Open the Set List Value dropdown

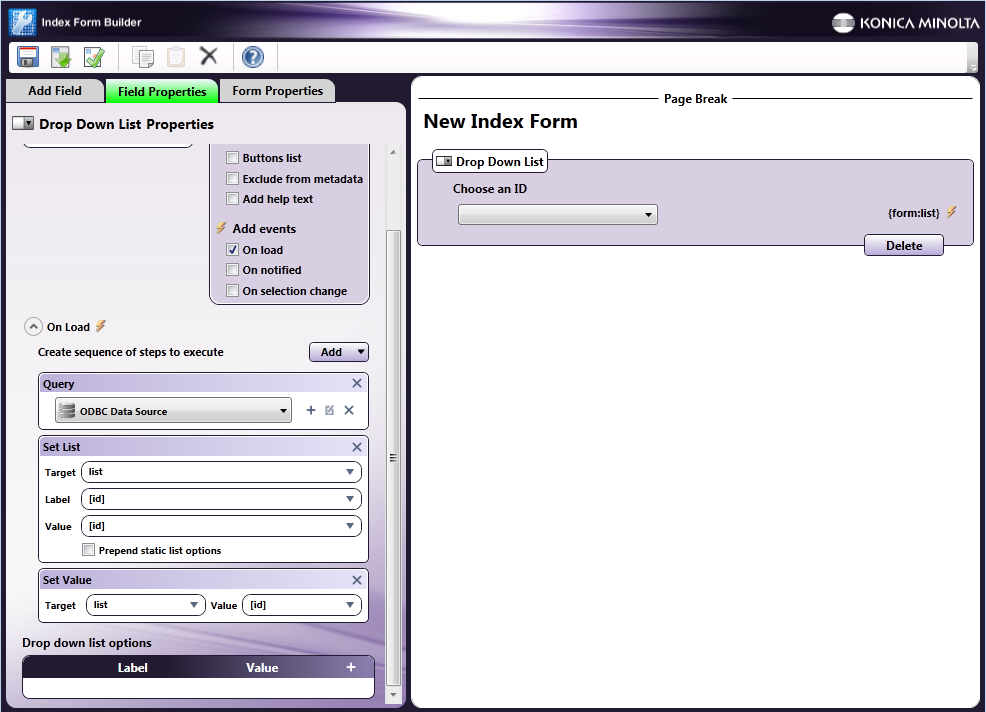pyautogui.click(x=221, y=526)
